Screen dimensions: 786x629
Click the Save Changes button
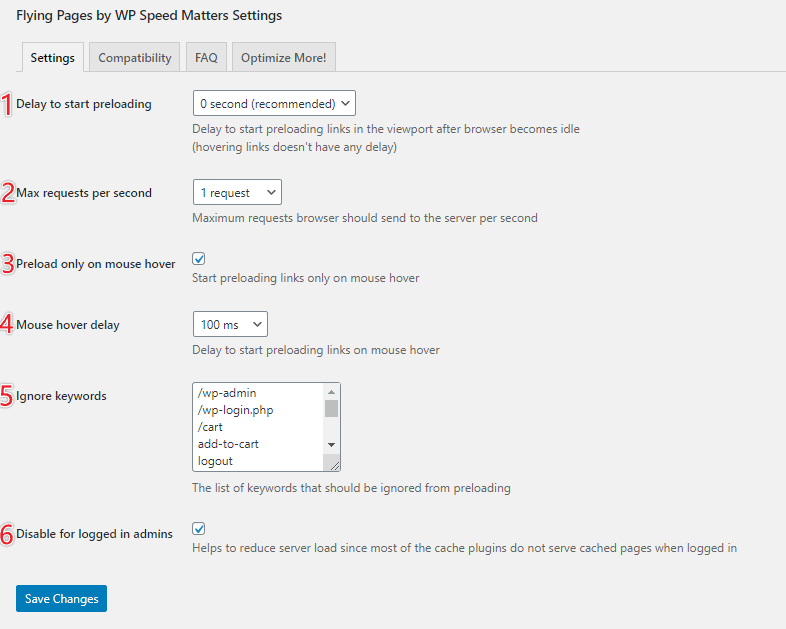click(x=61, y=599)
